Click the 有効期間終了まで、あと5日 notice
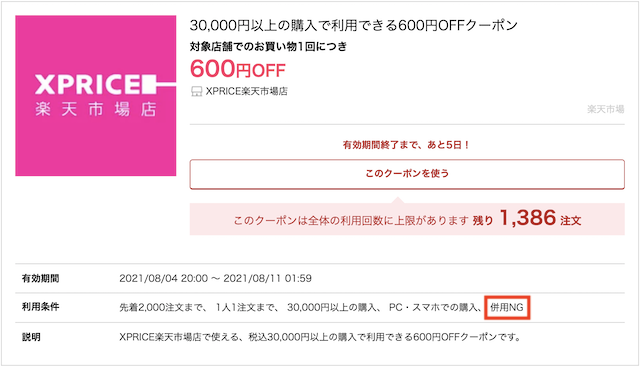This screenshot has height=367, width=640. pyautogui.click(x=406, y=145)
